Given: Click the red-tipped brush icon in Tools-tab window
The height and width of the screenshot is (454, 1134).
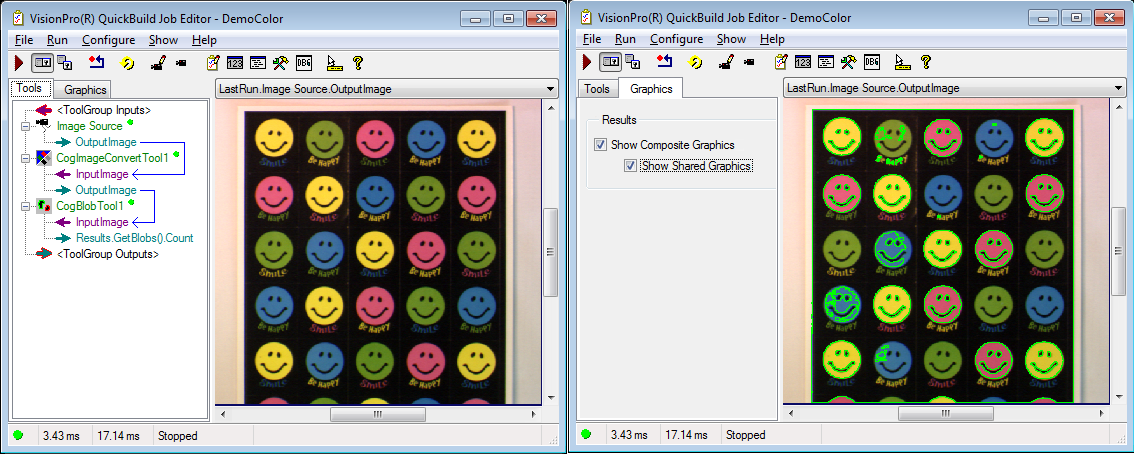Looking at the screenshot, I should pyautogui.click(x=157, y=63).
